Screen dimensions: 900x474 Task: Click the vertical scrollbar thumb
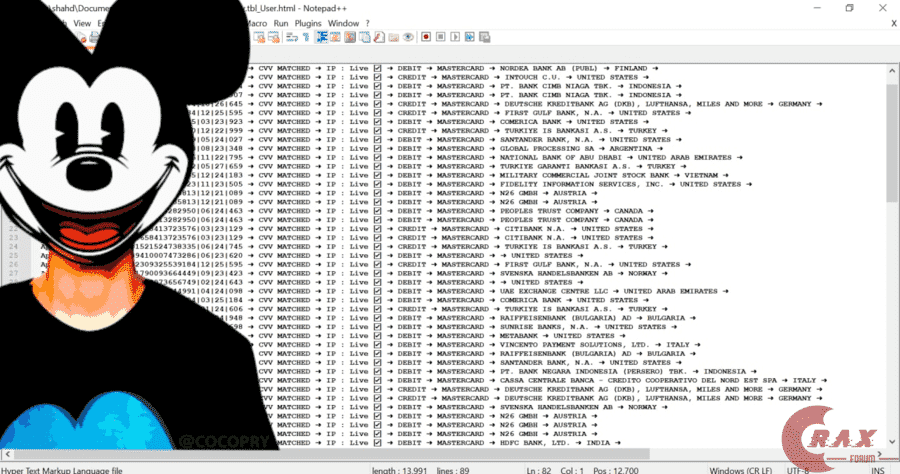[x=892, y=143]
